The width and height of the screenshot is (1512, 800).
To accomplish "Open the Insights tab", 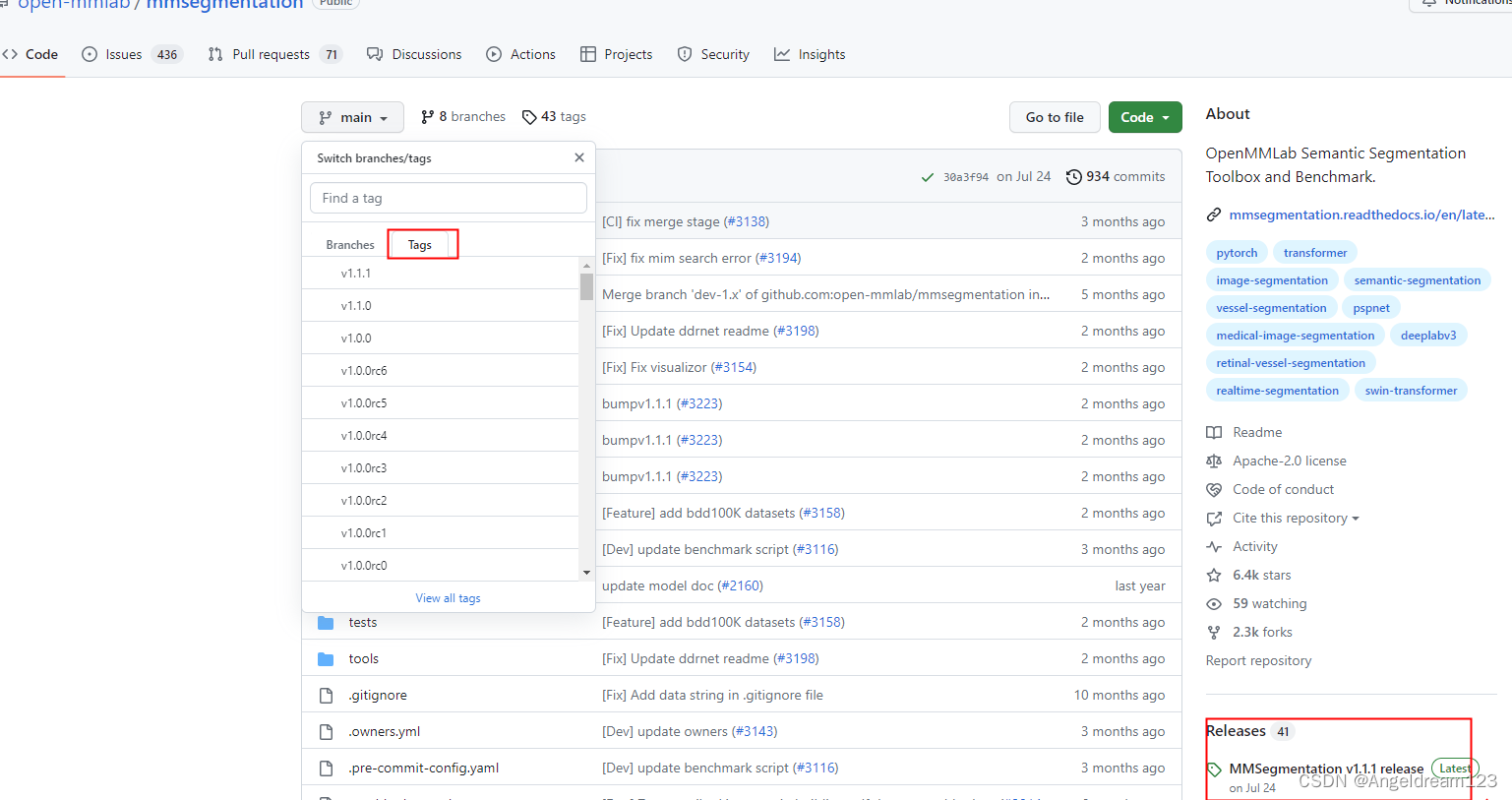I will 810,54.
